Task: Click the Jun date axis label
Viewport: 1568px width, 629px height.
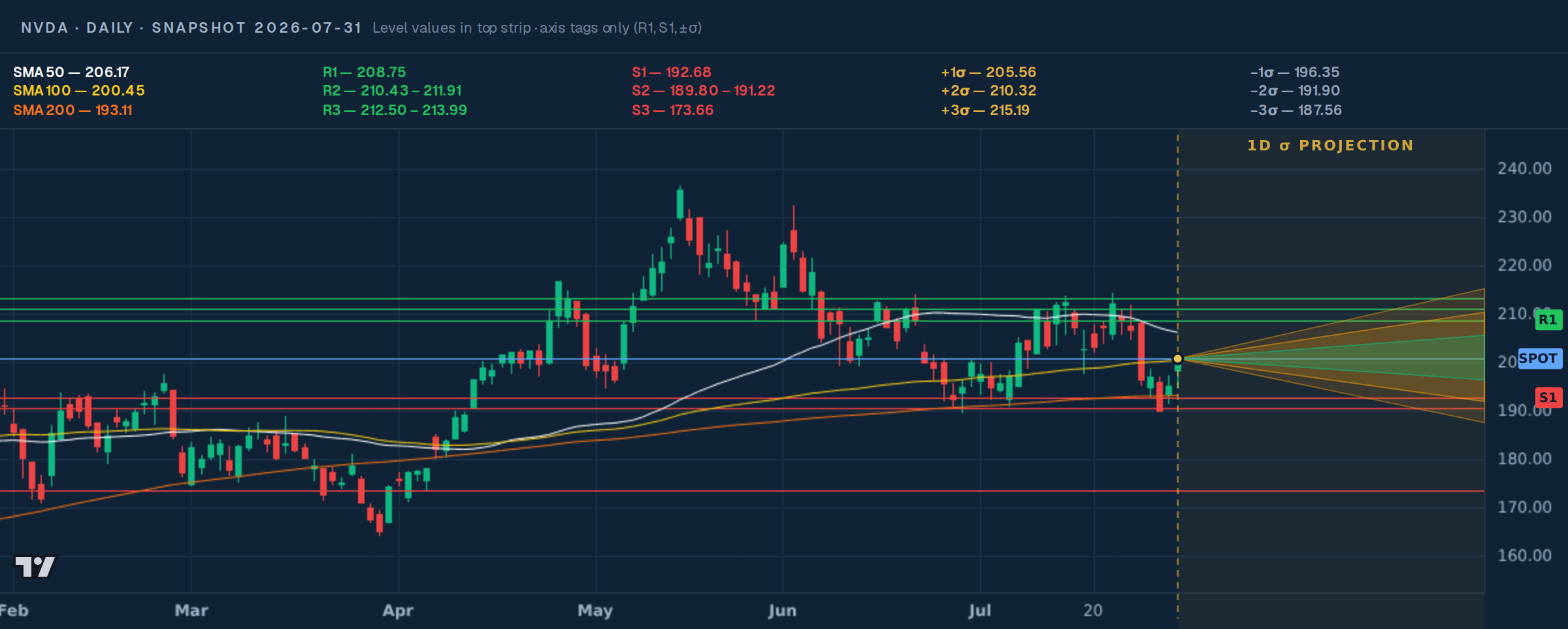Action: tap(782, 611)
